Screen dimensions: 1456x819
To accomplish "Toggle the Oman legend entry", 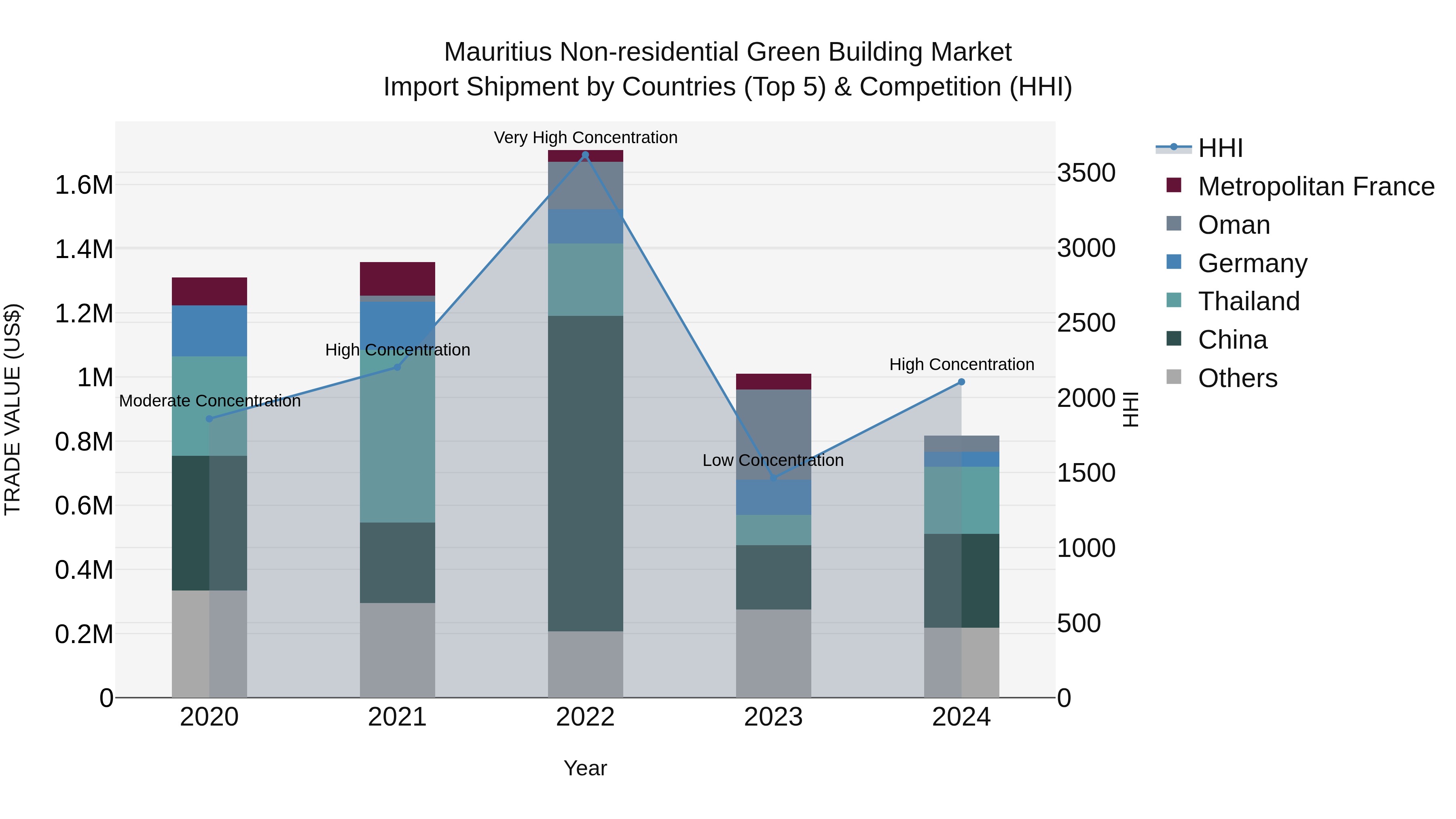I will (1218, 224).
